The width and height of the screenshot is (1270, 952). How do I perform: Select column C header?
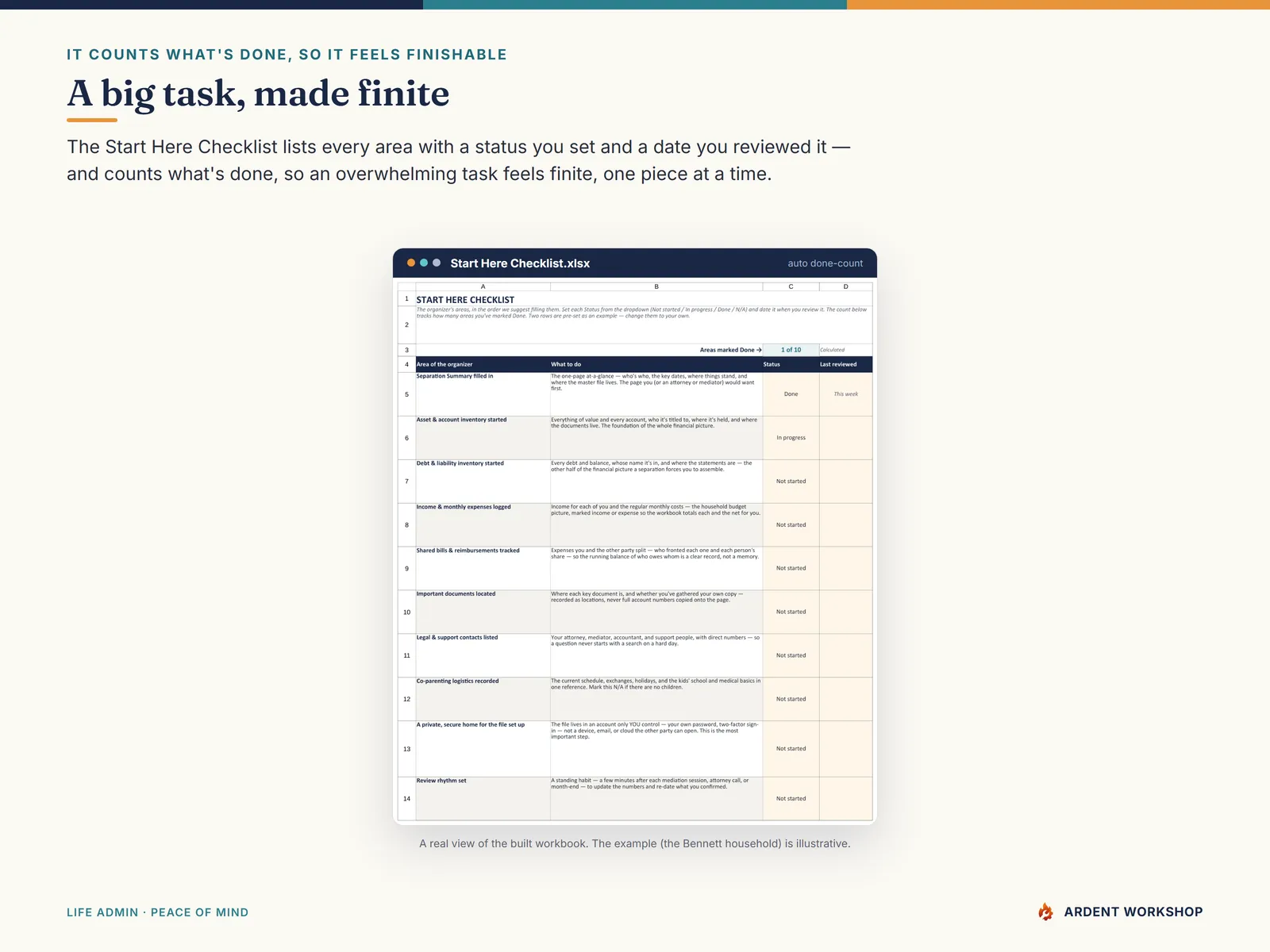[791, 286]
